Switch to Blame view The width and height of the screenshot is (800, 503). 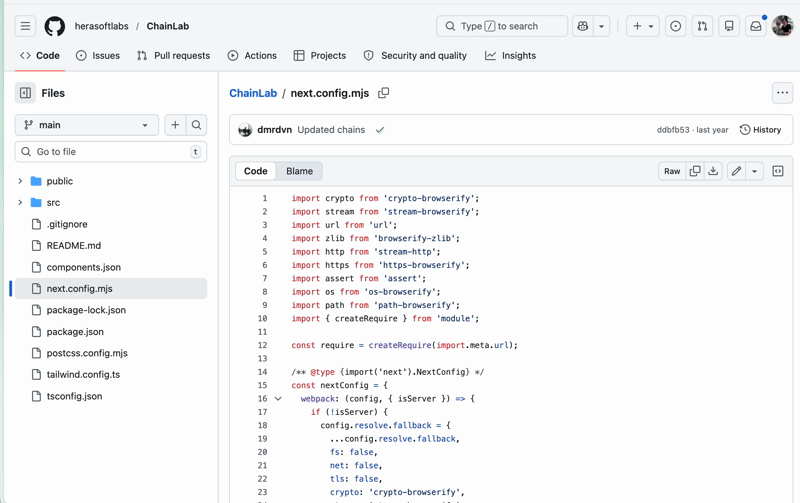click(x=299, y=171)
